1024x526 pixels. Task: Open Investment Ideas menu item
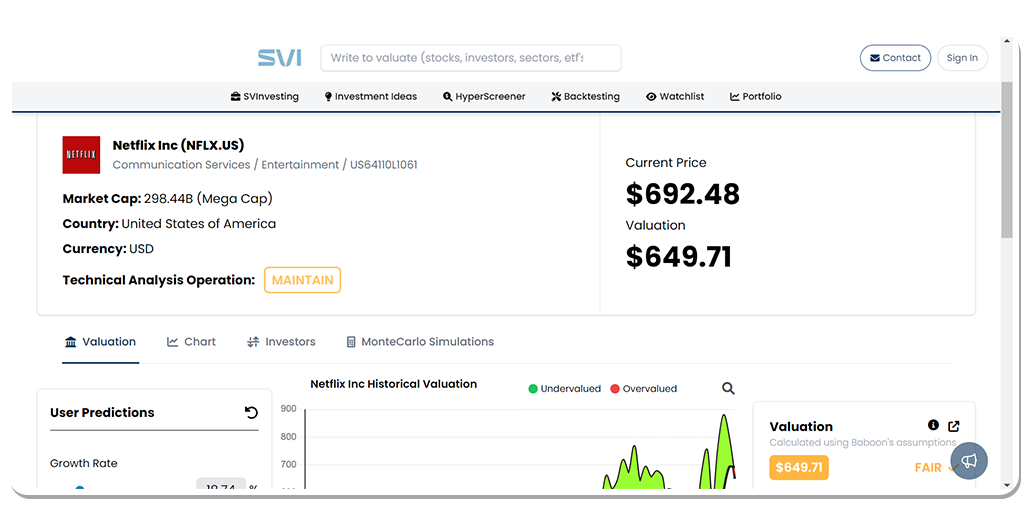click(x=370, y=97)
